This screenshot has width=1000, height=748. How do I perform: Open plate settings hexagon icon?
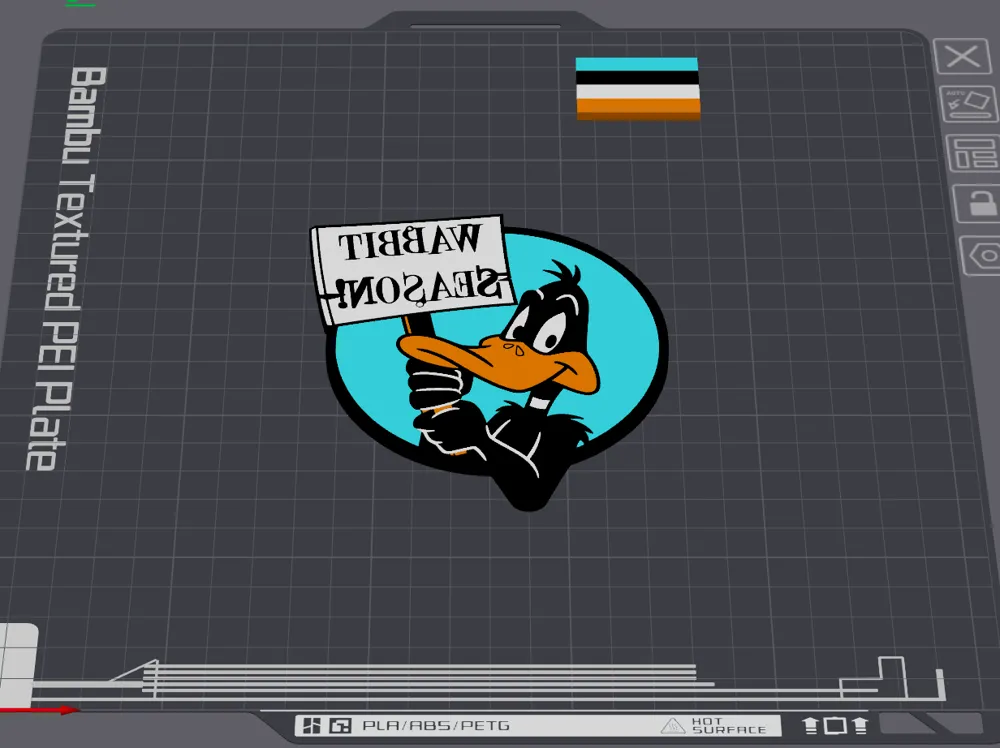[984, 256]
